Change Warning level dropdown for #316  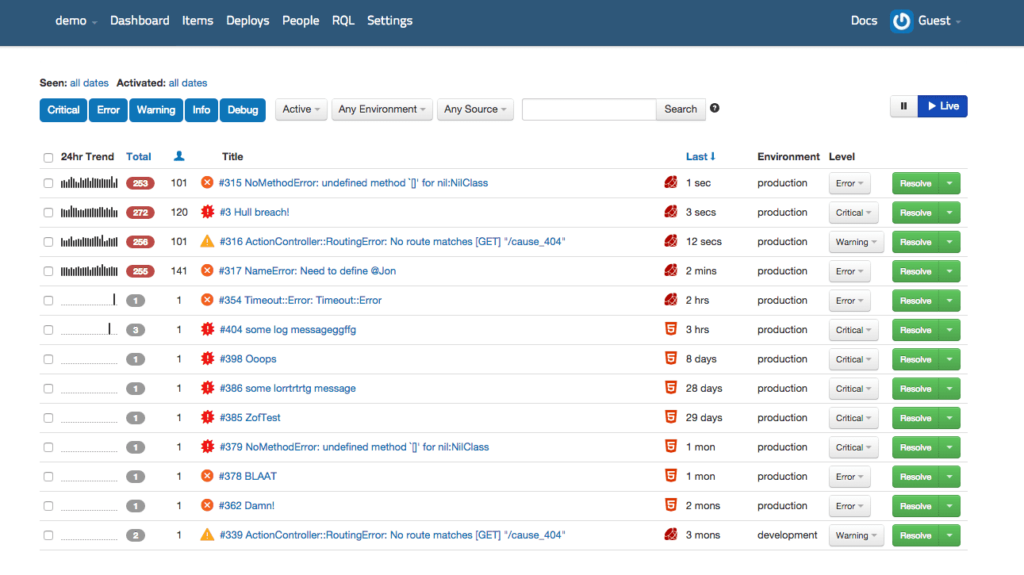(x=856, y=242)
